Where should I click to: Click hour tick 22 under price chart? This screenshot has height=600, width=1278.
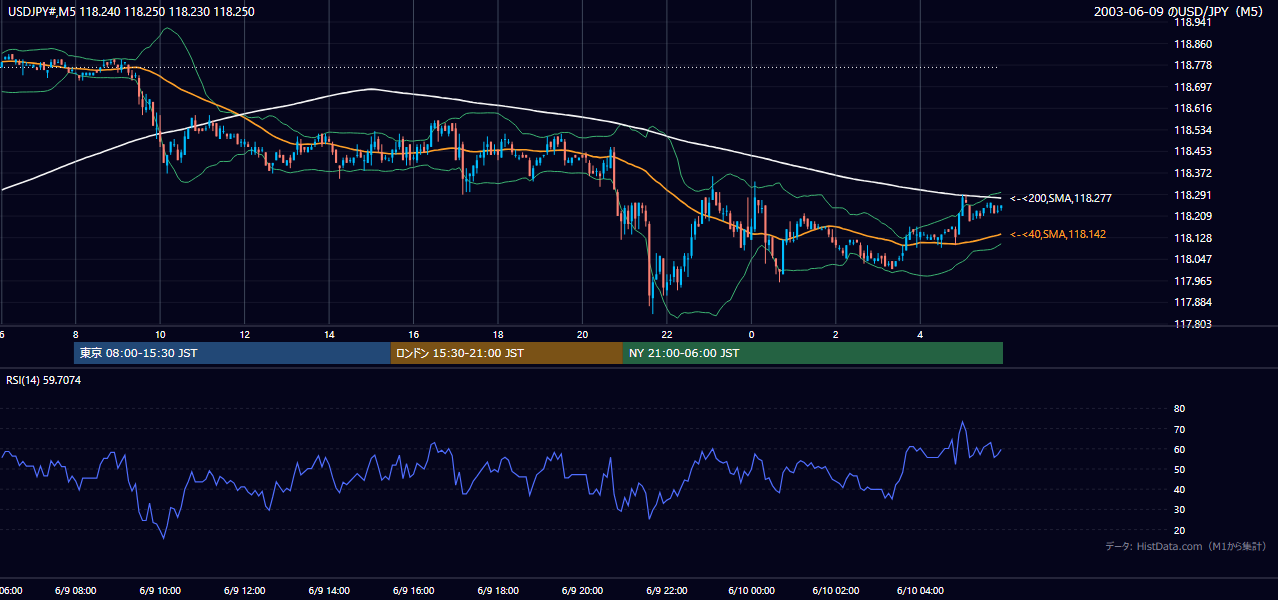pyautogui.click(x=666, y=334)
